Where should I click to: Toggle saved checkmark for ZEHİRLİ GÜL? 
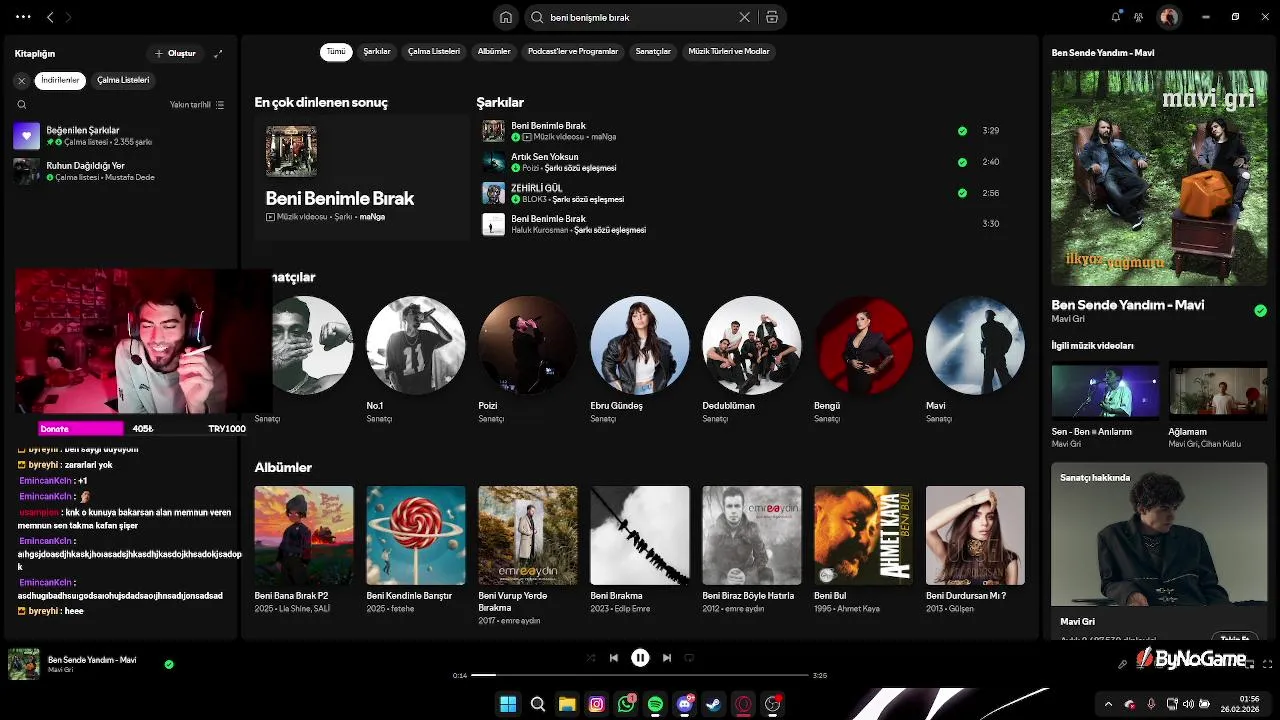(962, 193)
